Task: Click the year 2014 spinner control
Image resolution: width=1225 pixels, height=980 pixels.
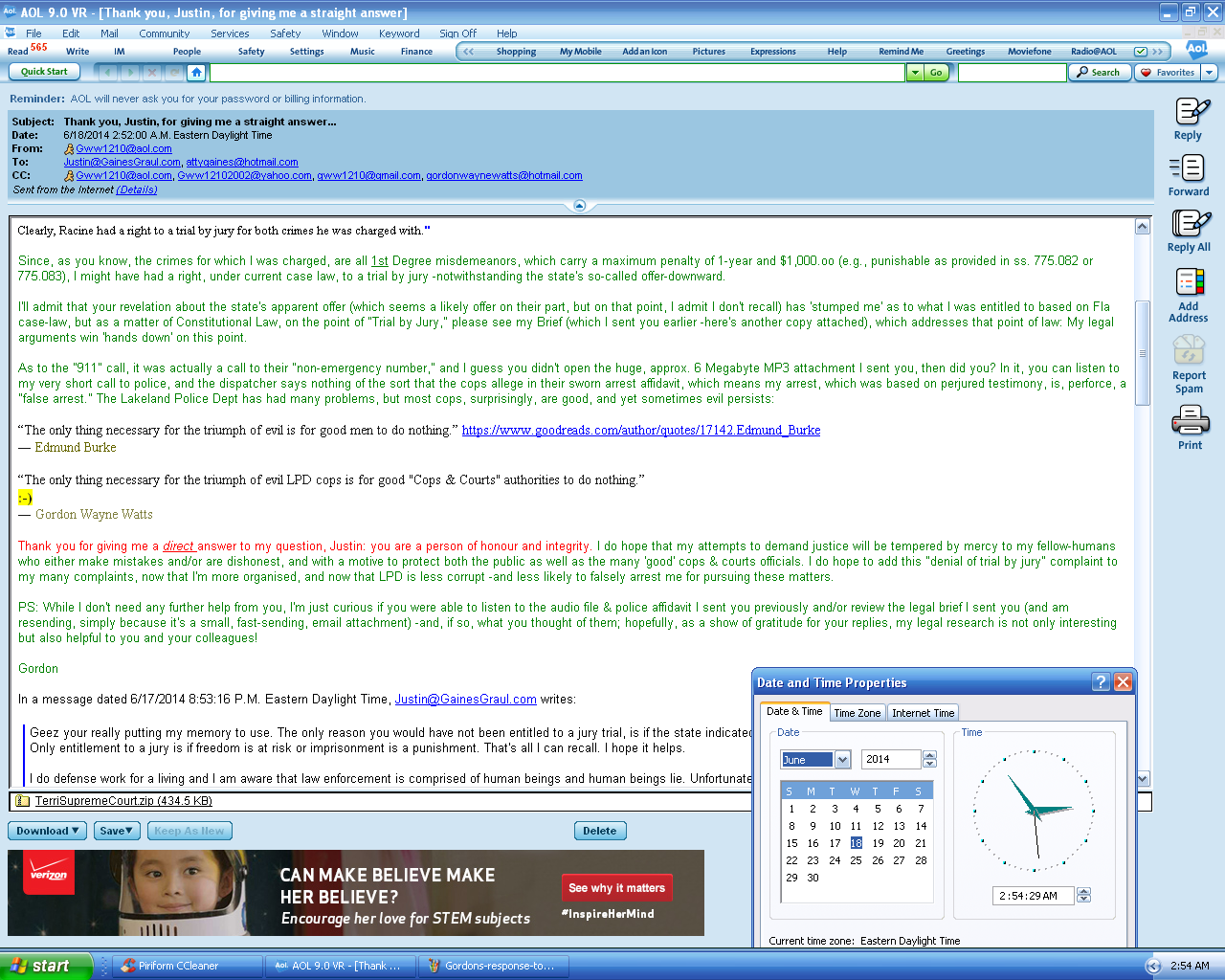Action: tap(929, 759)
